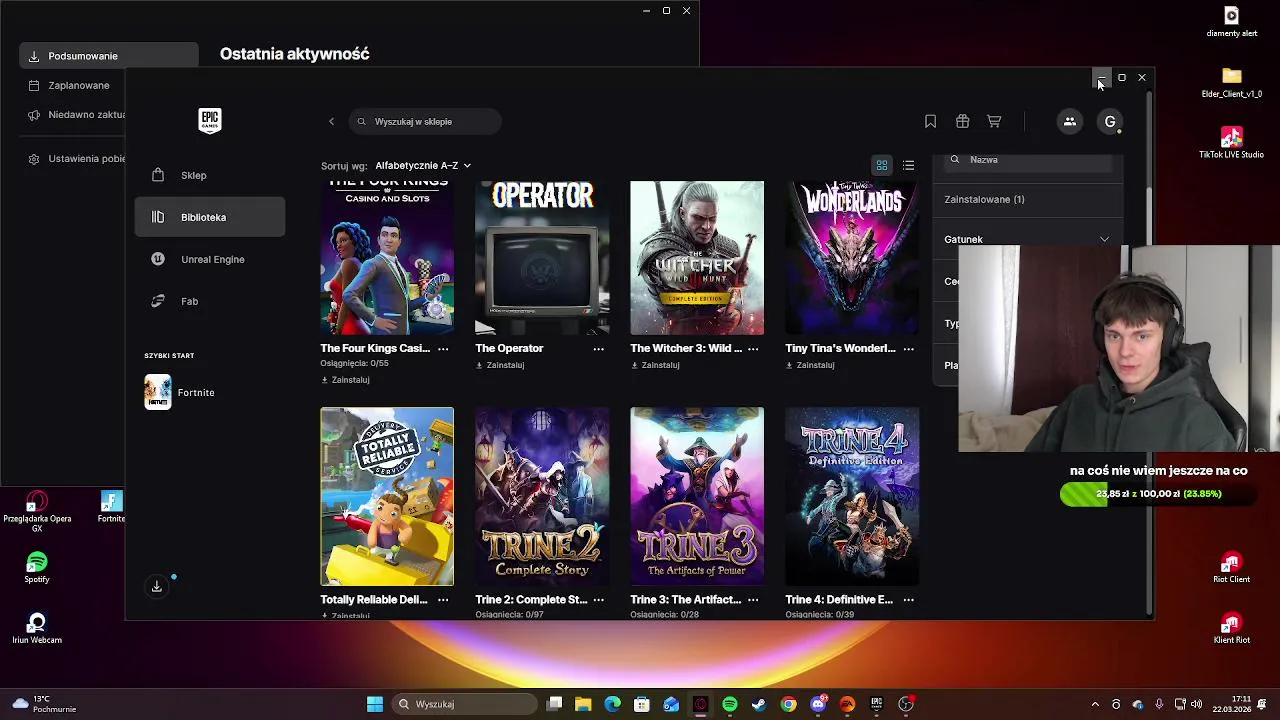
Task: Open The Operator cover thumbnail
Action: coord(542,258)
